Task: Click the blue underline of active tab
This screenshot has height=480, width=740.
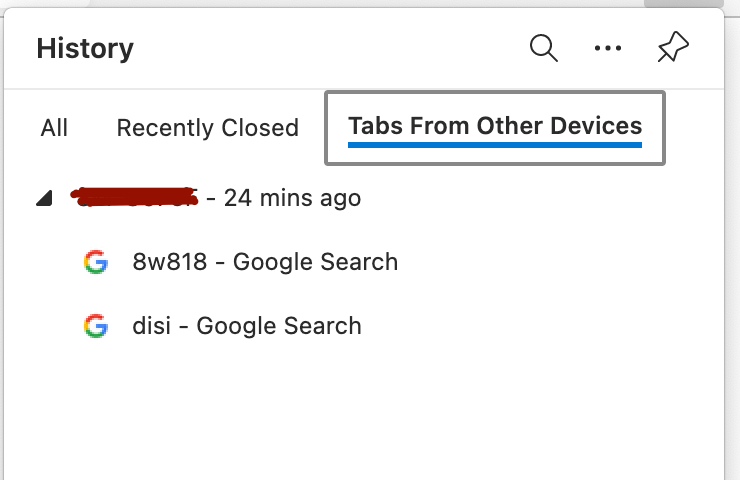Action: click(495, 145)
